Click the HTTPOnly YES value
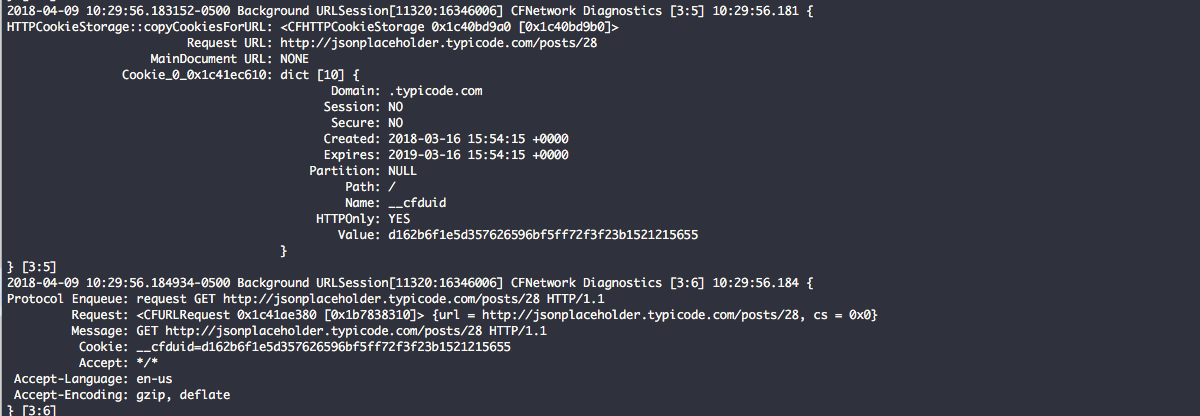Image resolution: width=1200 pixels, height=416 pixels. (x=399, y=219)
